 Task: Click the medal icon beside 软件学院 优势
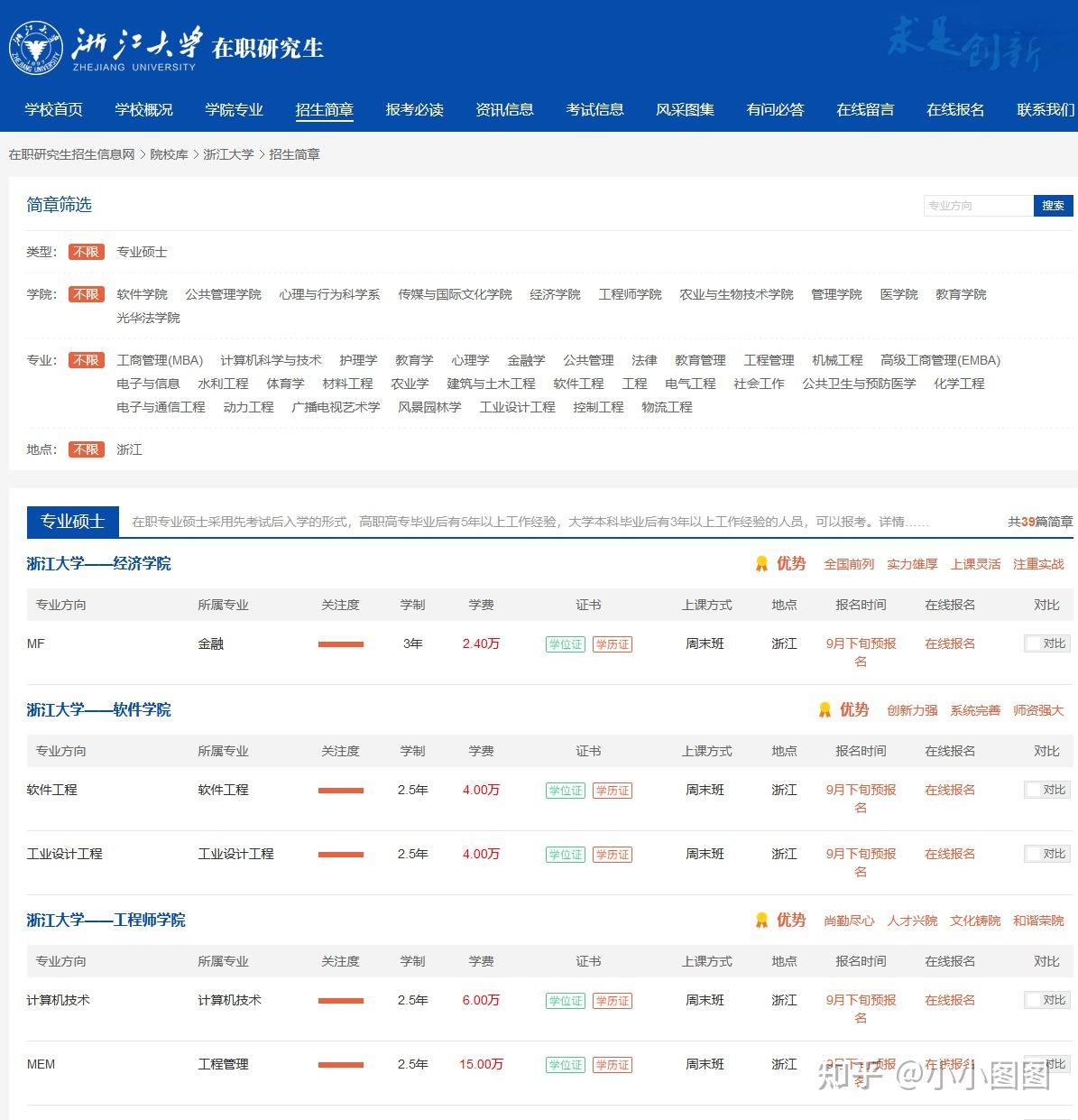tap(825, 710)
